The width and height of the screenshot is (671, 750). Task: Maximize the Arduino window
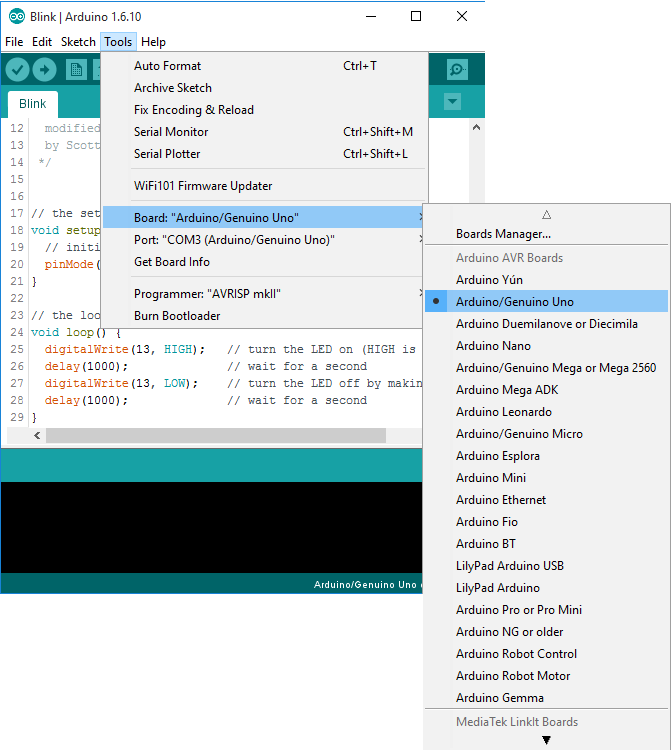pos(416,16)
